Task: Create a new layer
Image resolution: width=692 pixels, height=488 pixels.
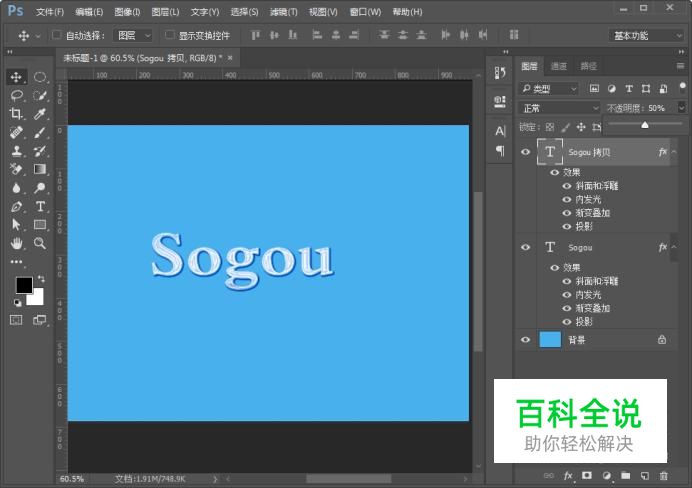Action: coord(645,476)
